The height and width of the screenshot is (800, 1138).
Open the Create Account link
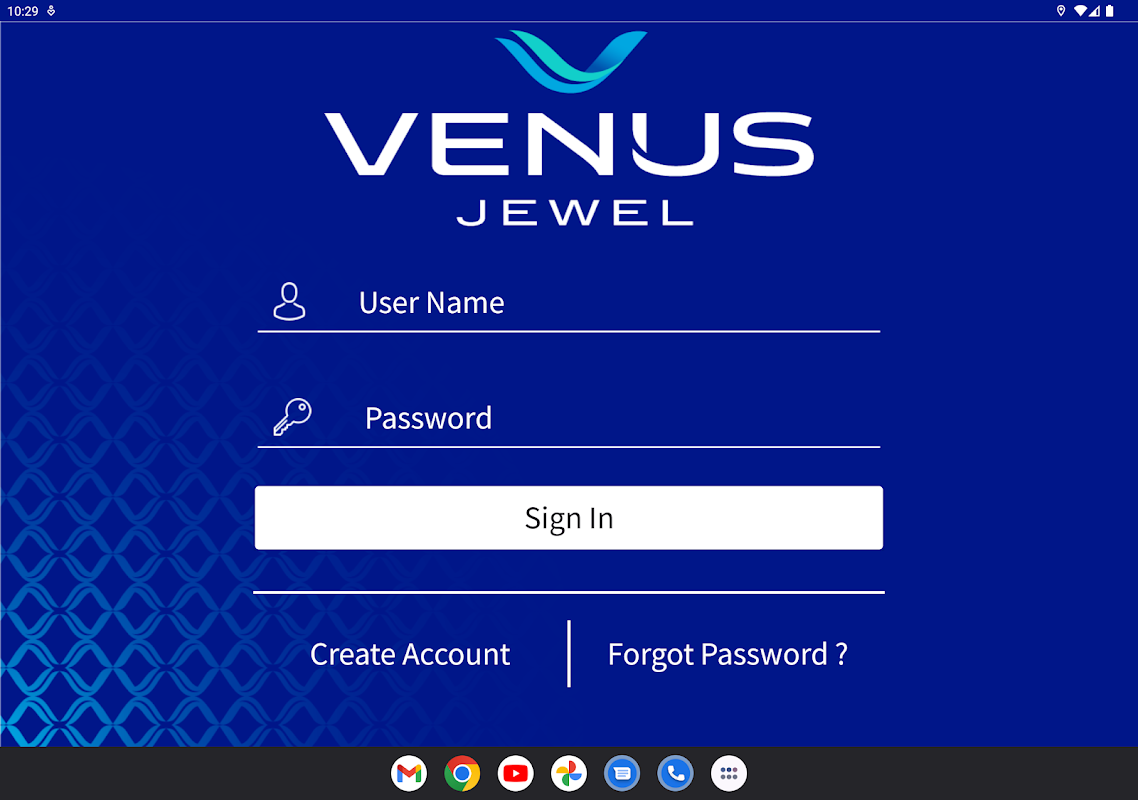[410, 654]
